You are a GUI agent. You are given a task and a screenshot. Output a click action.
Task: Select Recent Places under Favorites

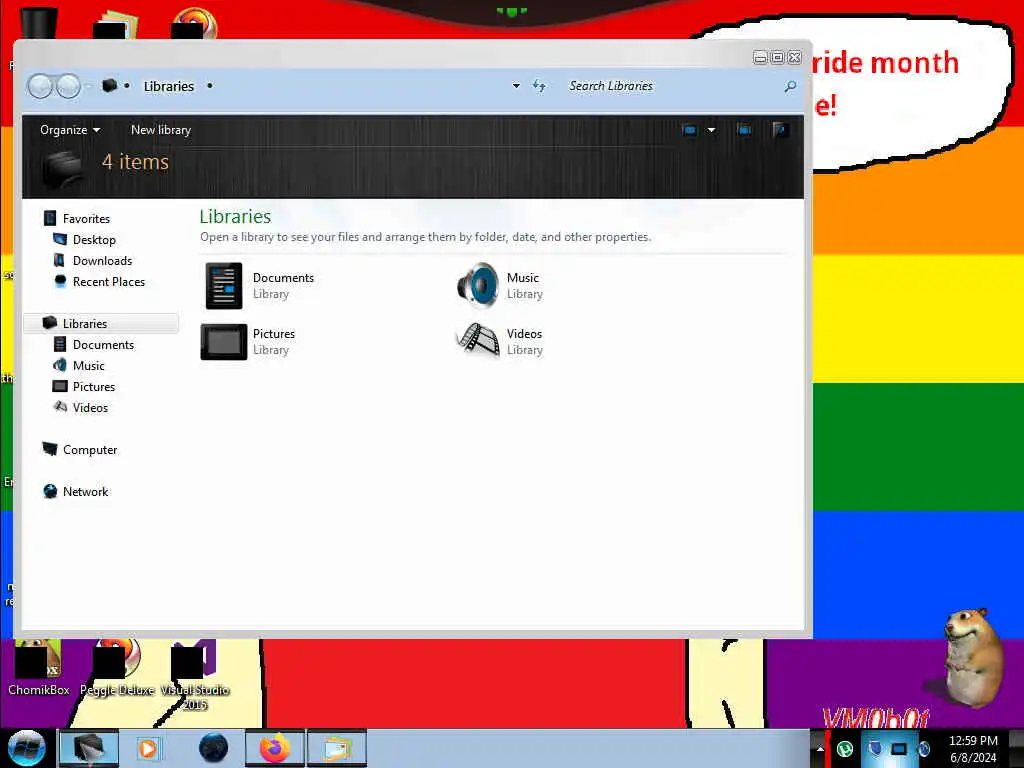(x=109, y=281)
